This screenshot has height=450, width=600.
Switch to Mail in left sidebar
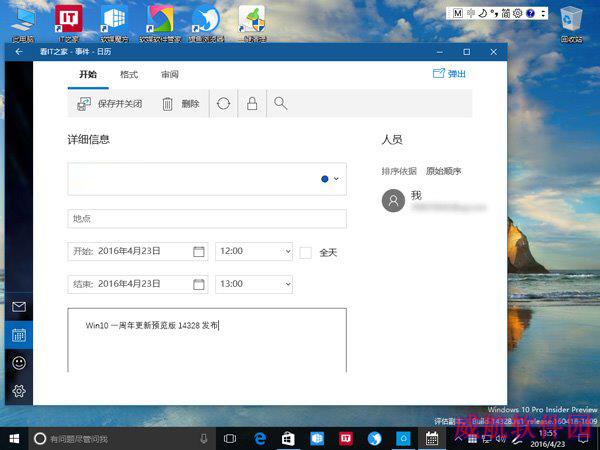18,307
